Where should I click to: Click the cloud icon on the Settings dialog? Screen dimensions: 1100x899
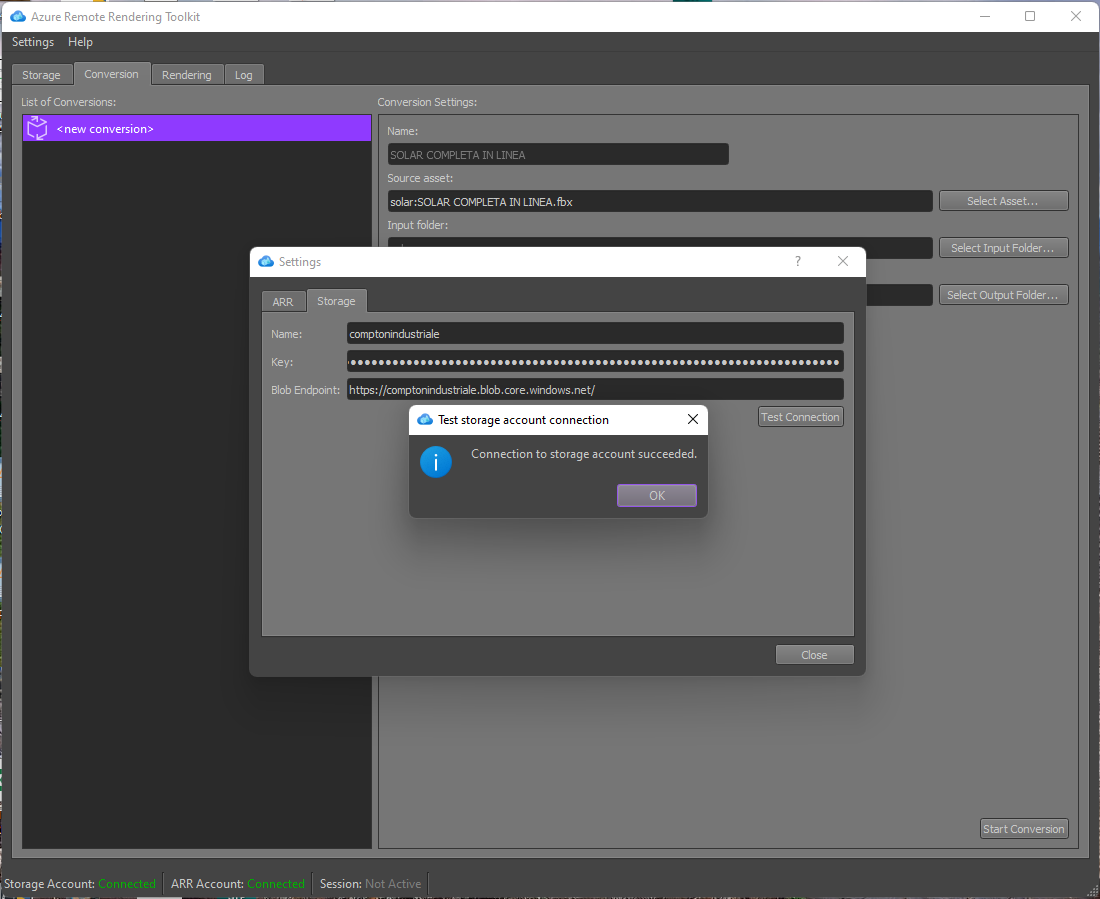265,261
